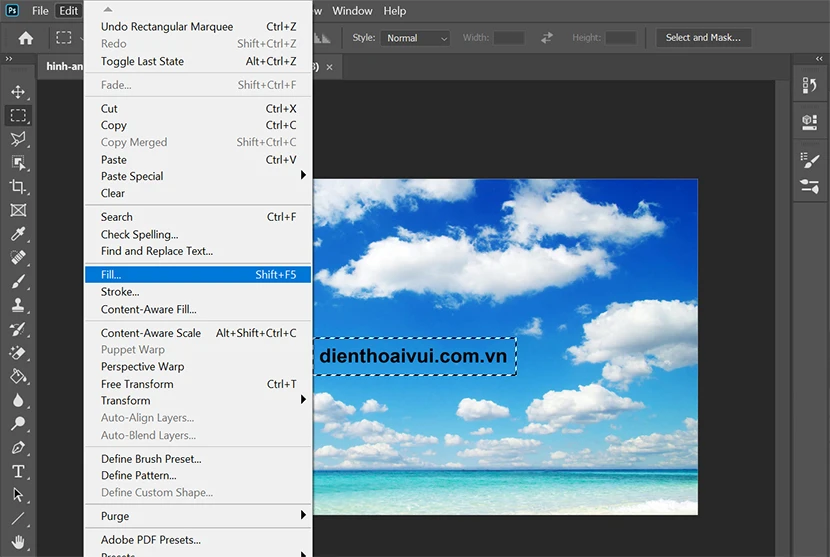Screen dimensions: 830x557
Task: Open the Style dropdown showing Normal
Action: 415,38
